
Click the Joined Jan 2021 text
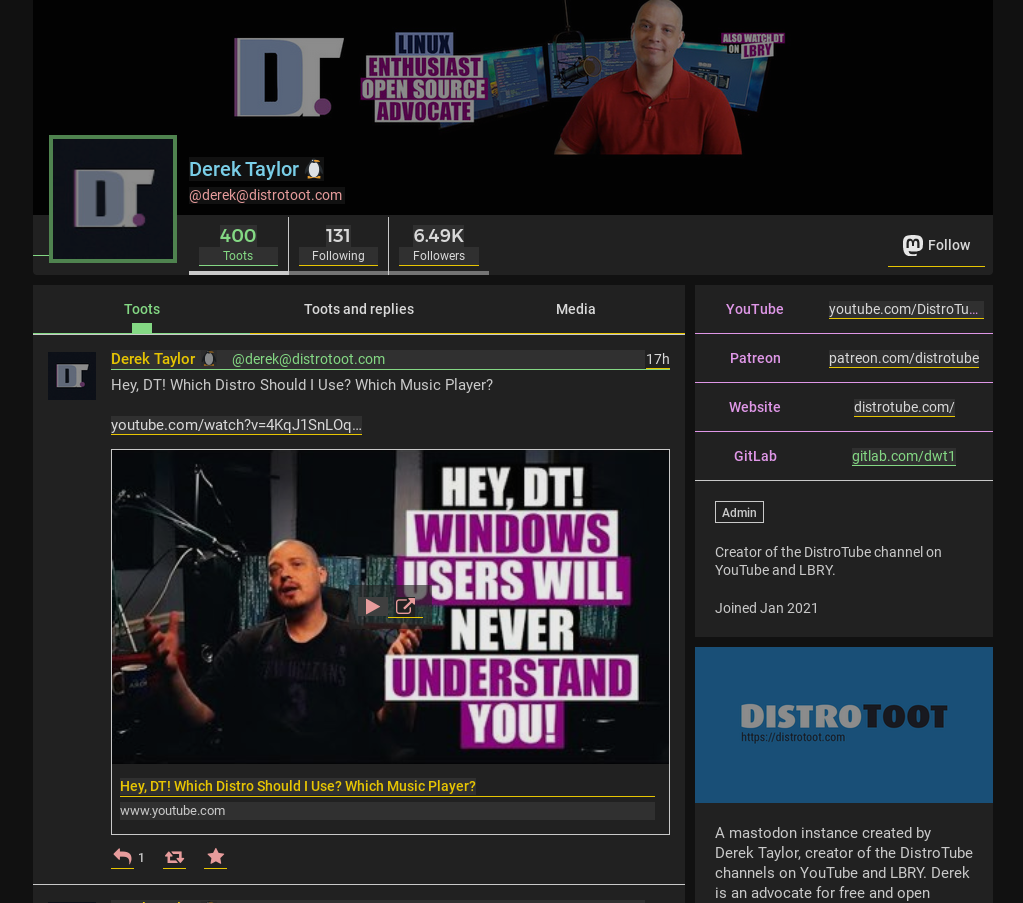pyautogui.click(x=766, y=608)
